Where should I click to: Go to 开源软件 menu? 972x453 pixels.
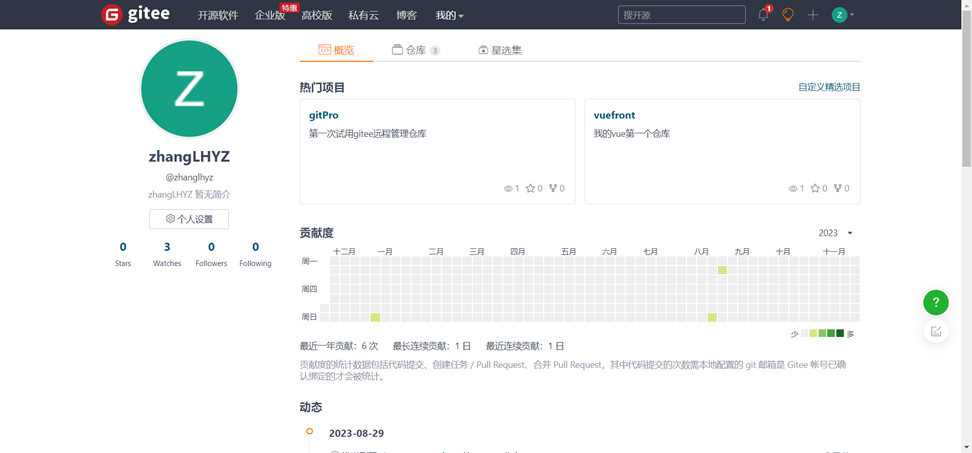[218, 15]
